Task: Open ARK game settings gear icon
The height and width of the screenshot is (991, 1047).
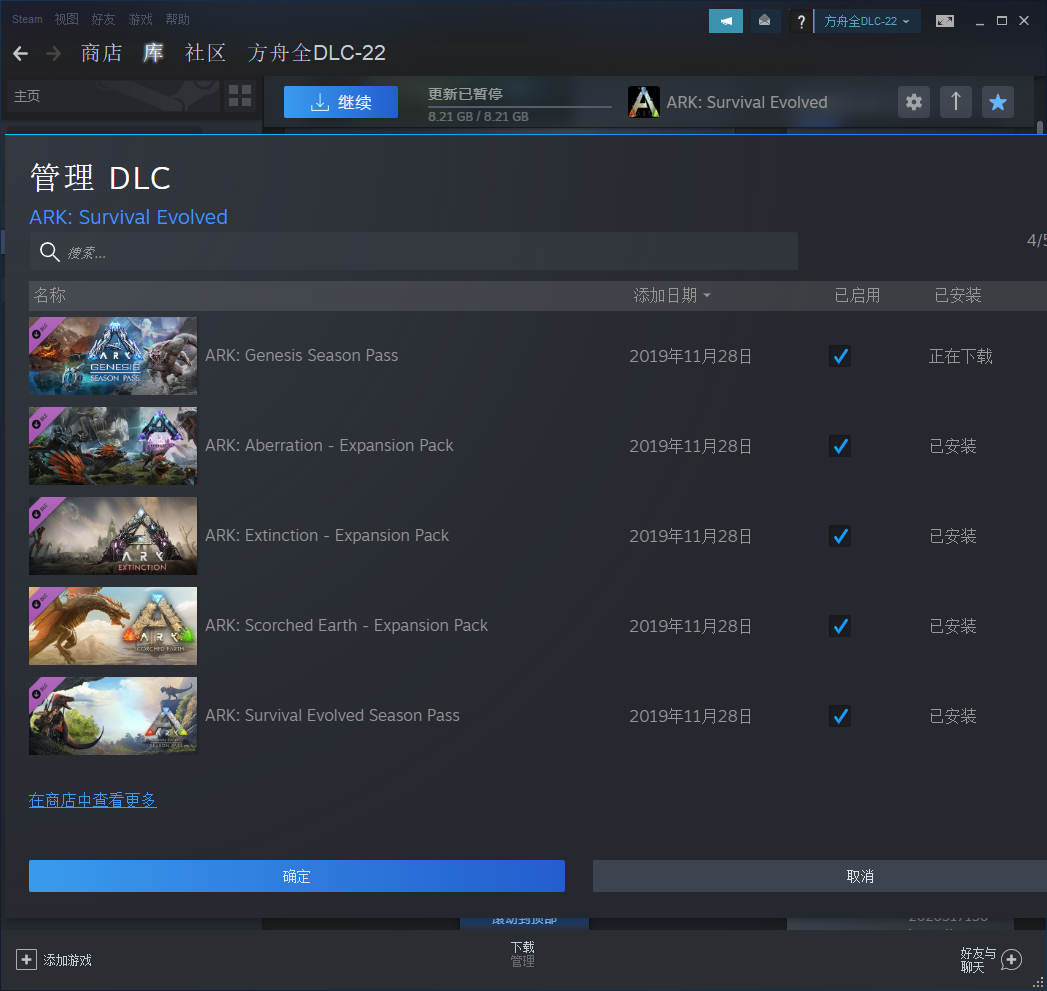Action: coord(913,102)
